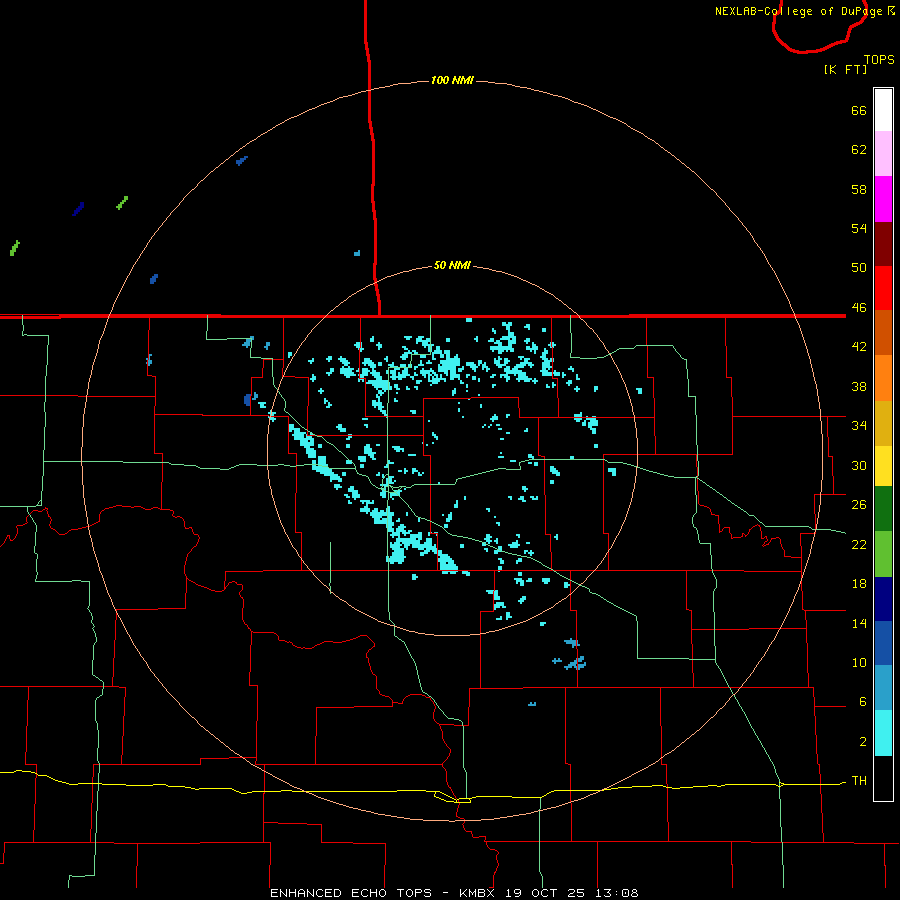Click the 50 NMI range ring label
900x900 pixels.
452,265
